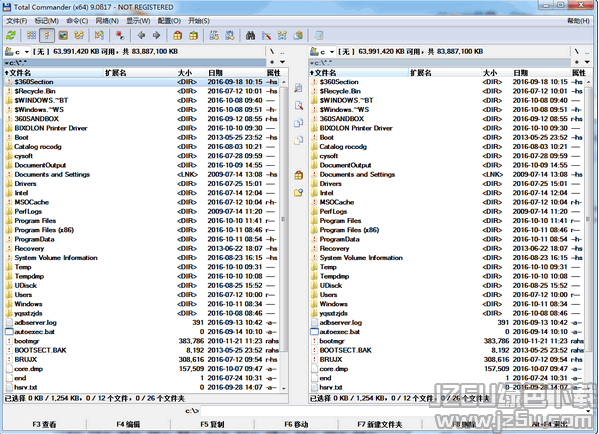Go to parent directory in left panel
Viewport: 599px width, 434px height.
tap(282, 52)
